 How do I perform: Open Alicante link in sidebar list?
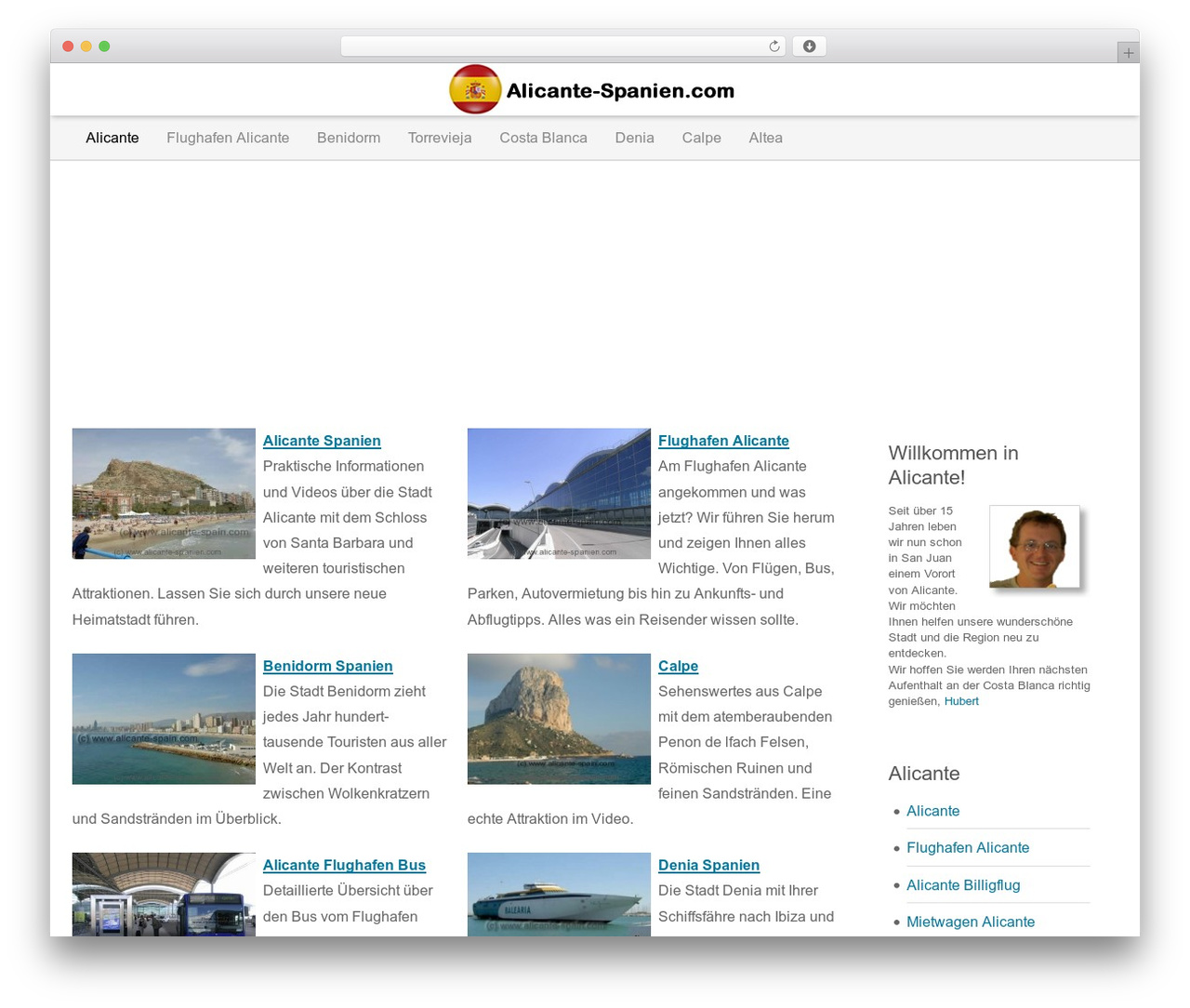pyautogui.click(x=932, y=811)
